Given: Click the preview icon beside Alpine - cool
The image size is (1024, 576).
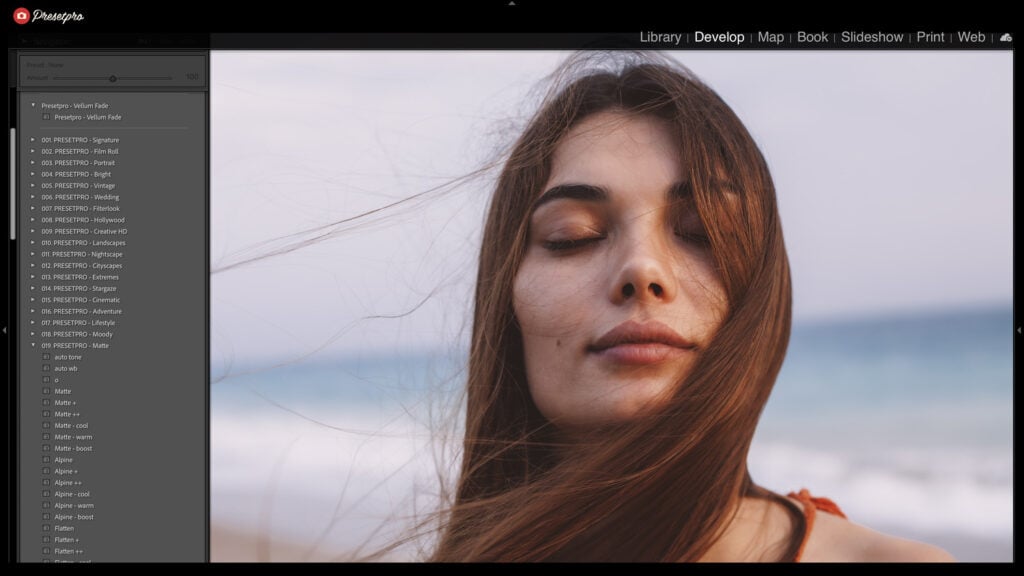Looking at the screenshot, I should (46, 494).
